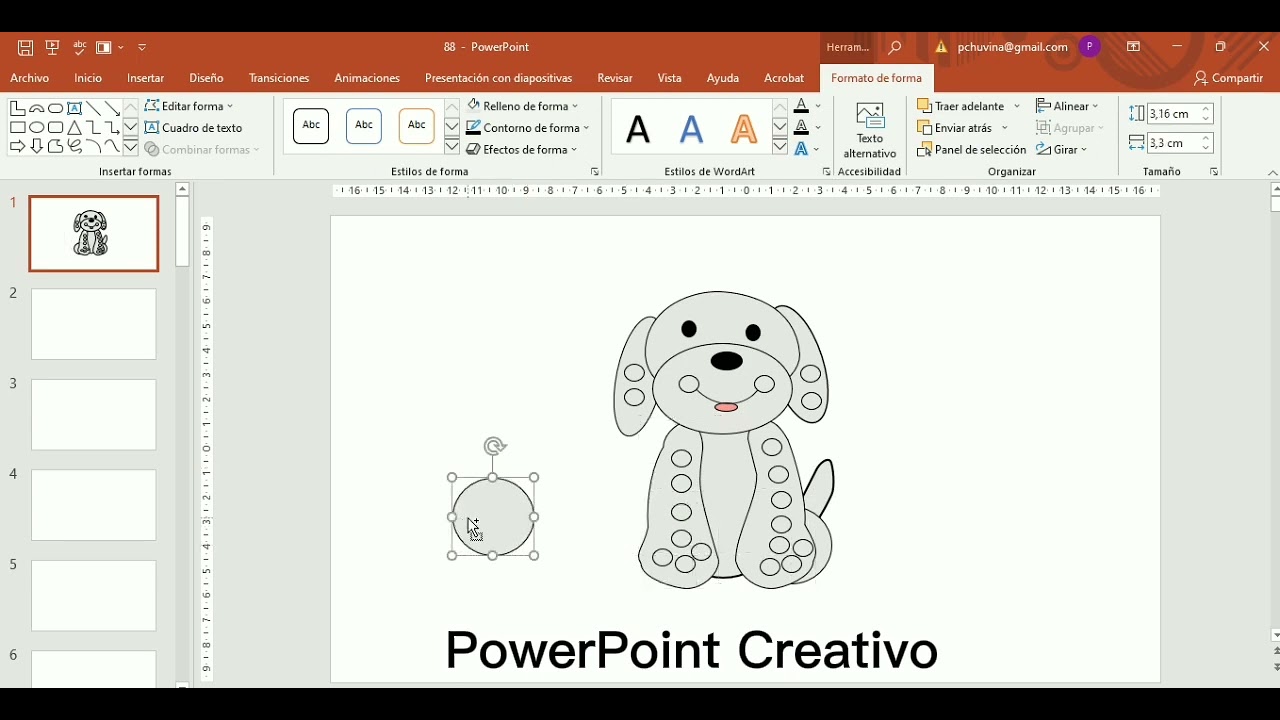Viewport: 1280px width, 720px height.
Task: Click text effects blue A icon
Action: pyautogui.click(x=801, y=150)
